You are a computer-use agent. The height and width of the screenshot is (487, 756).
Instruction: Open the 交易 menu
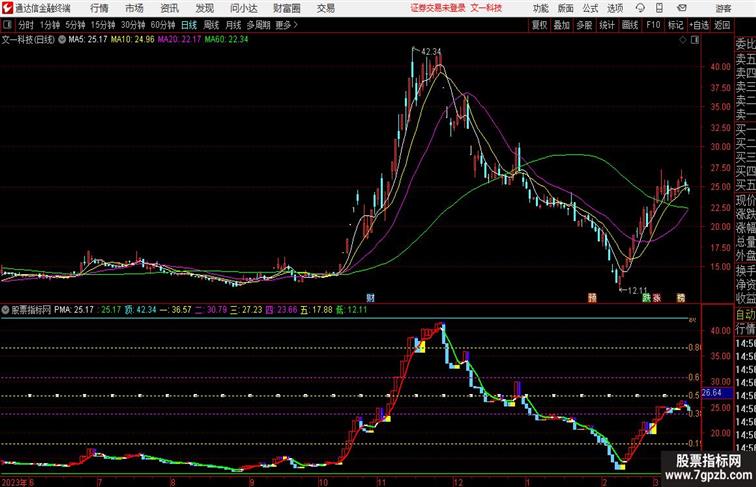325,8
